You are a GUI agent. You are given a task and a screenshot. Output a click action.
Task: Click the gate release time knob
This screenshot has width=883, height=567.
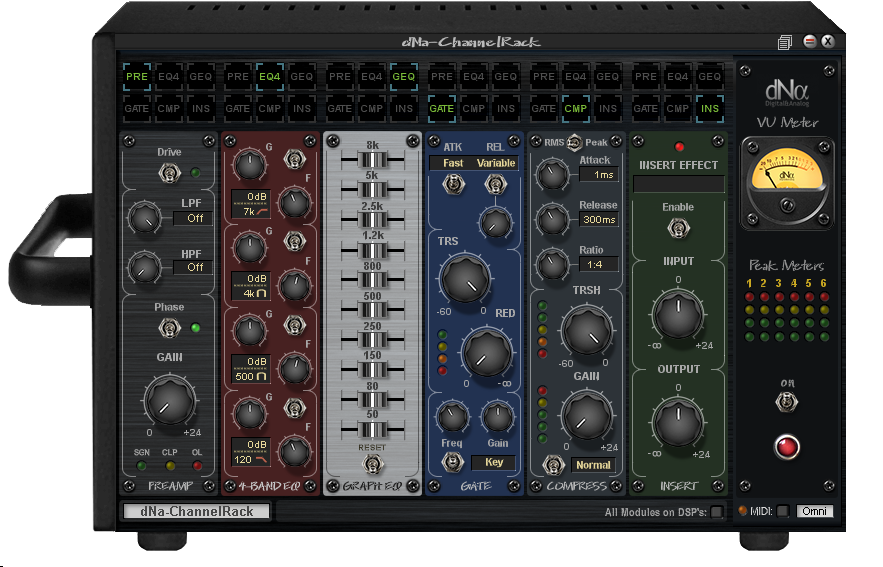[x=495, y=223]
